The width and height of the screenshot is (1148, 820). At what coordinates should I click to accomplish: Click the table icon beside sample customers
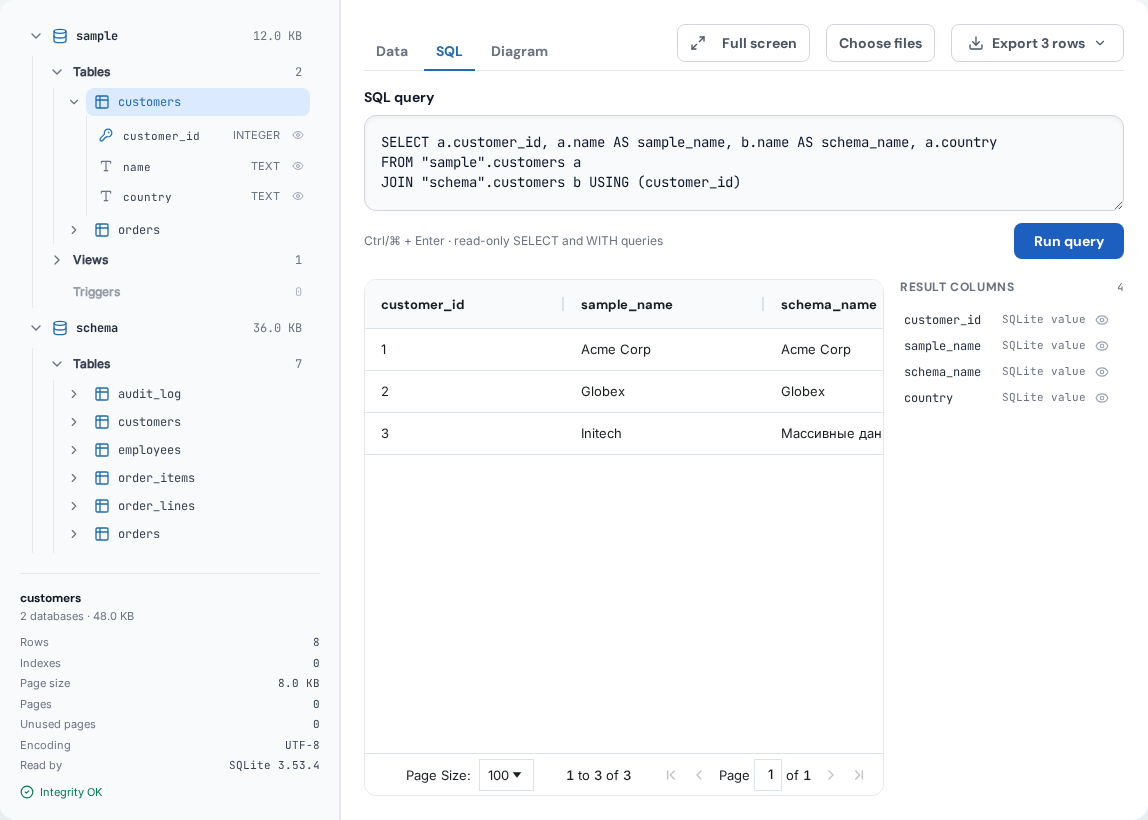(102, 102)
